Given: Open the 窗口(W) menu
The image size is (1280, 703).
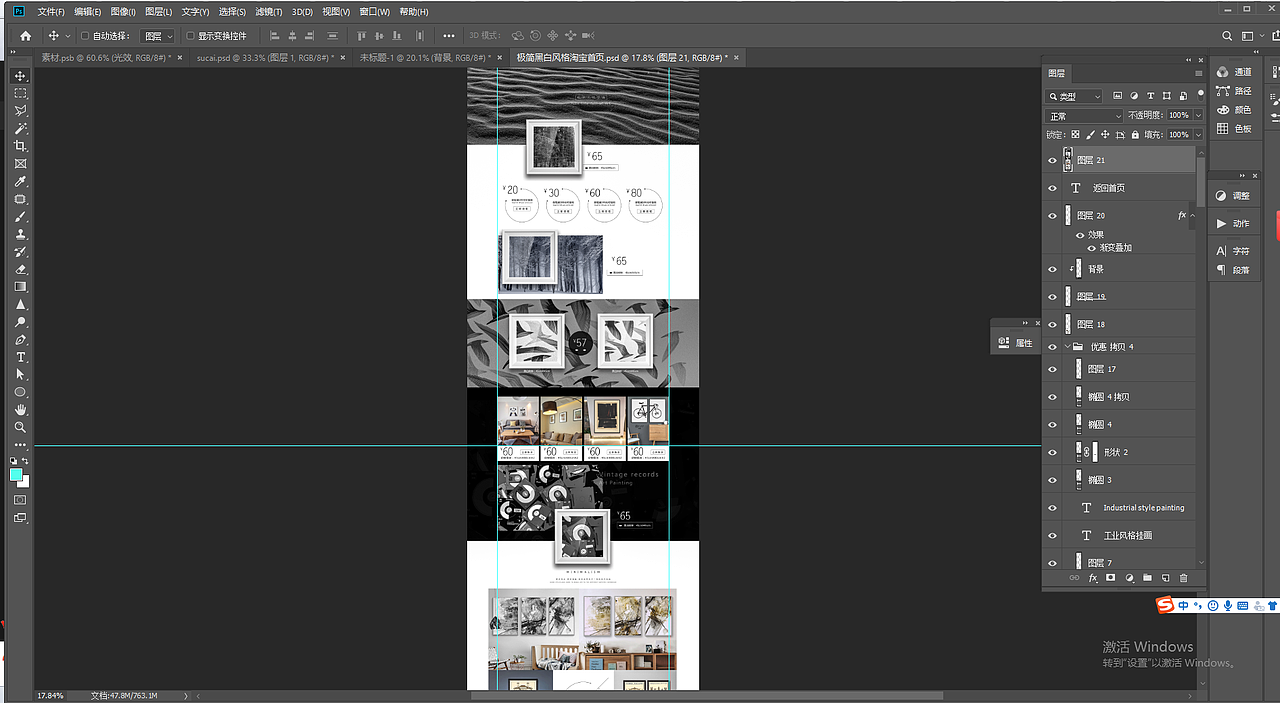Looking at the screenshot, I should click(375, 12).
